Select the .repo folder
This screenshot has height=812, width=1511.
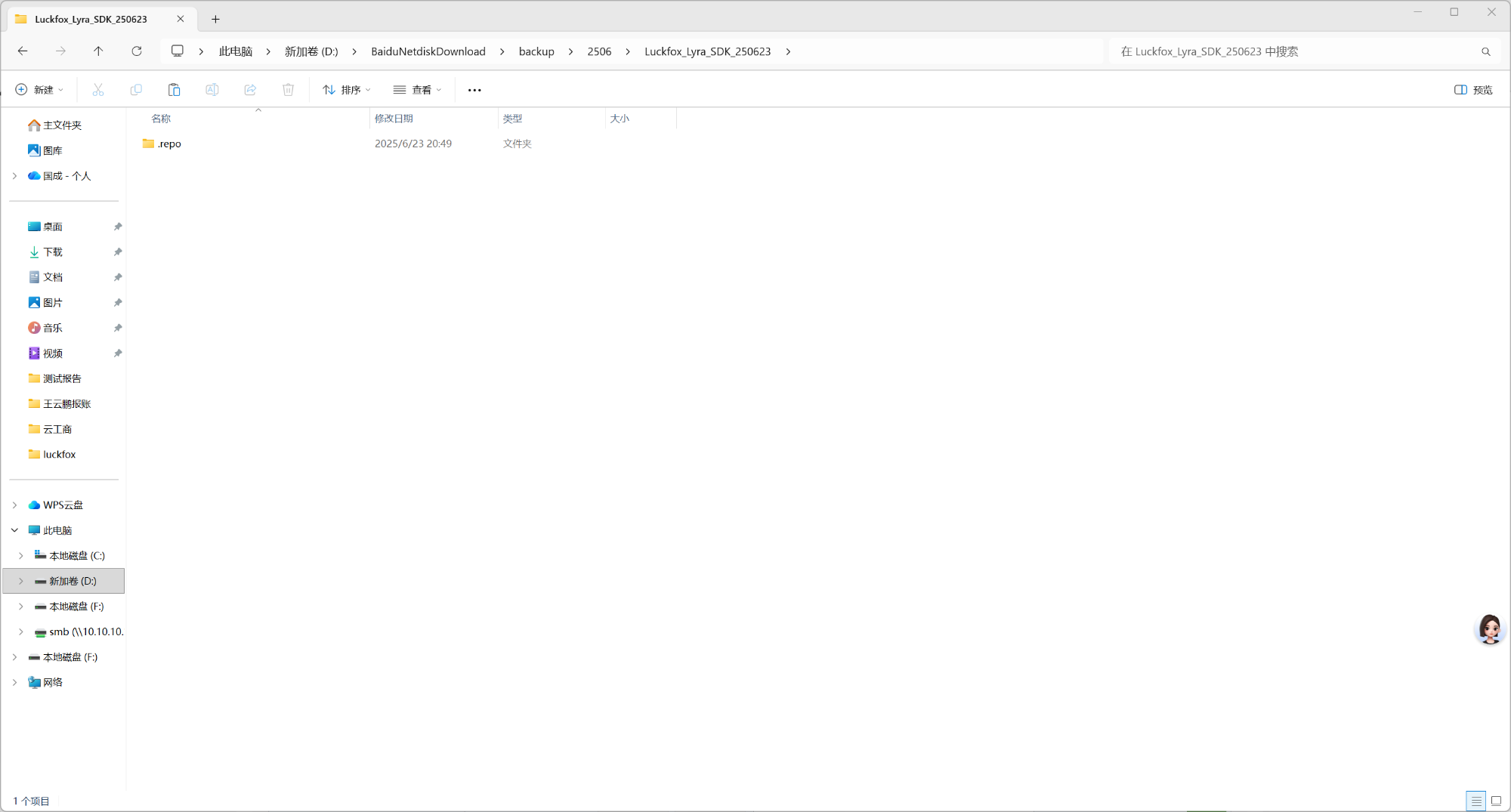[x=169, y=144]
